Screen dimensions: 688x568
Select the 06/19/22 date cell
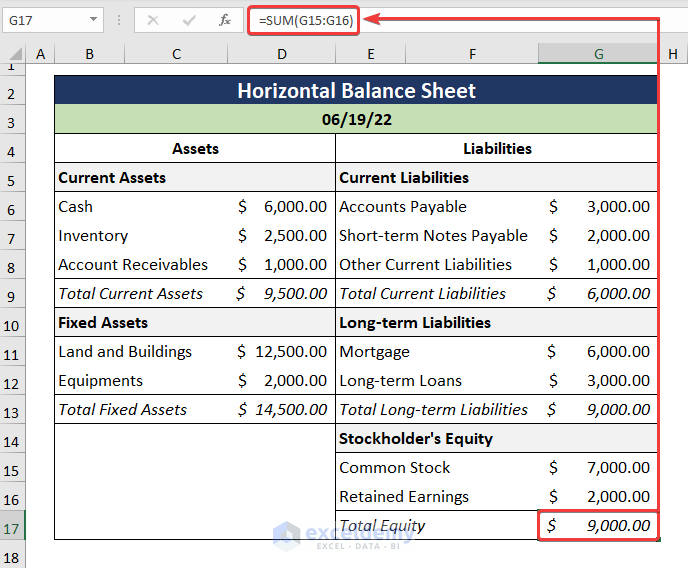coord(356,120)
